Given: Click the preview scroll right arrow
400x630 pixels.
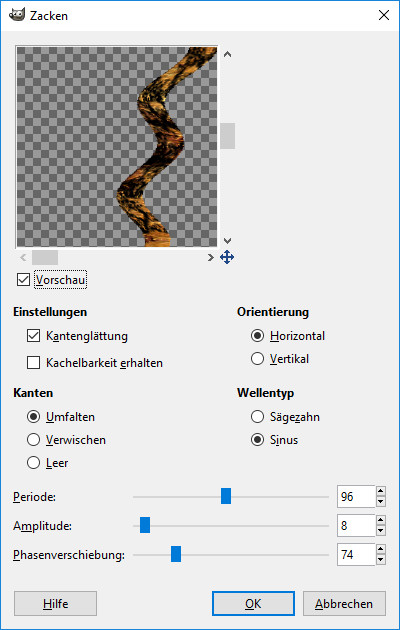Looking at the screenshot, I should click(x=210, y=258).
